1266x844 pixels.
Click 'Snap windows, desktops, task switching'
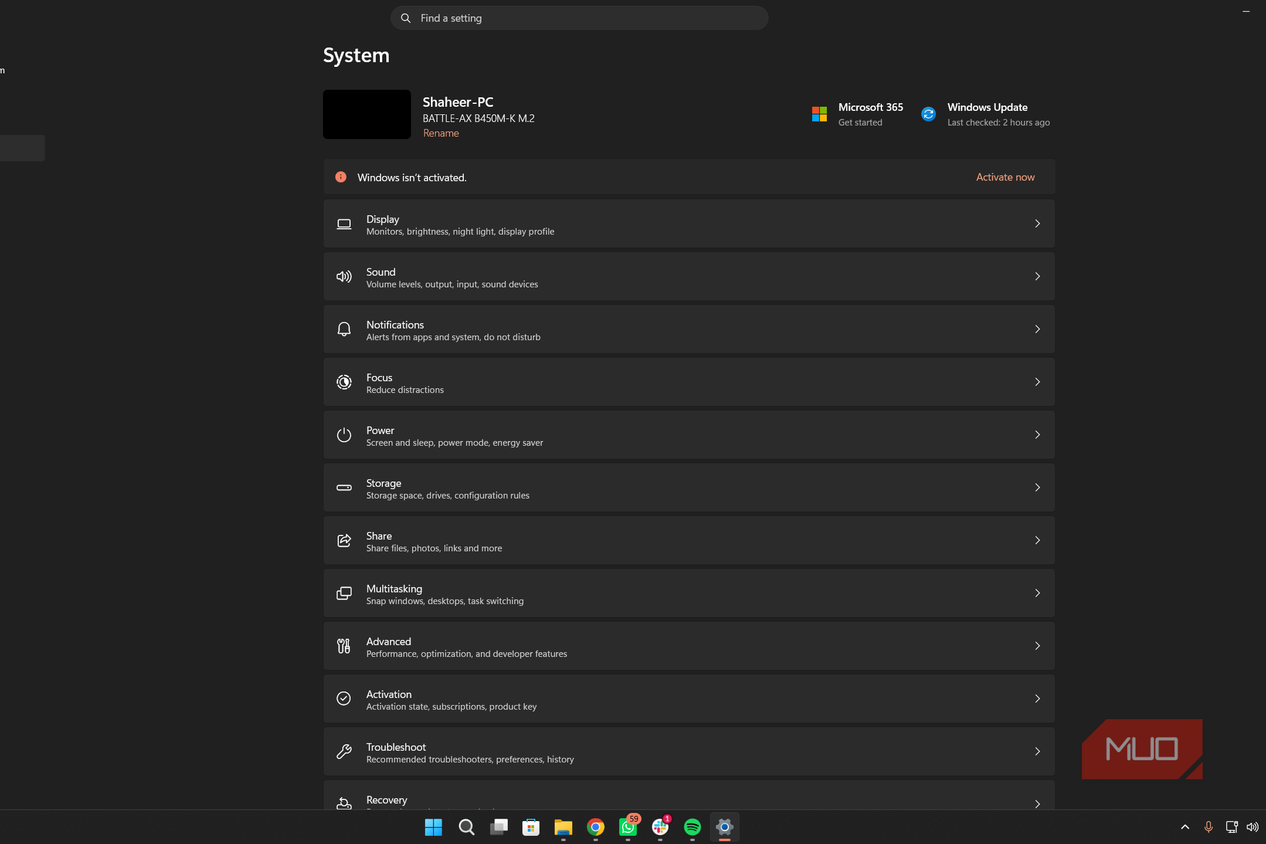(445, 601)
